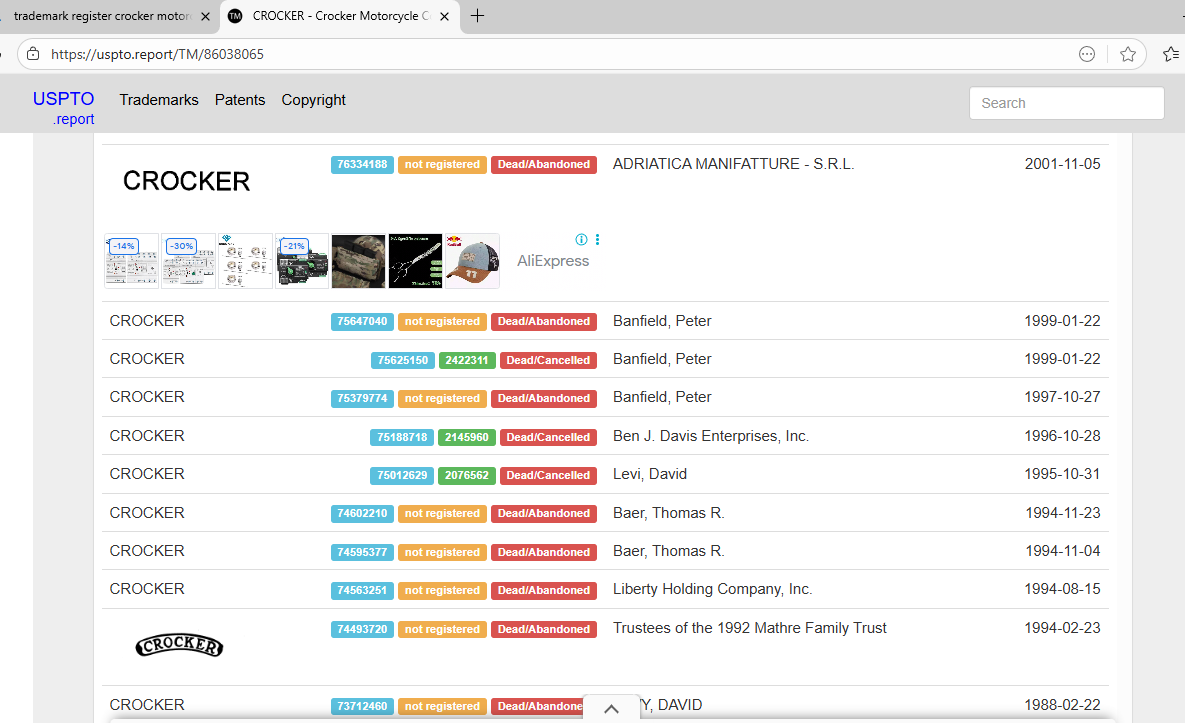Open registration number 2145960 badge

click(466, 437)
